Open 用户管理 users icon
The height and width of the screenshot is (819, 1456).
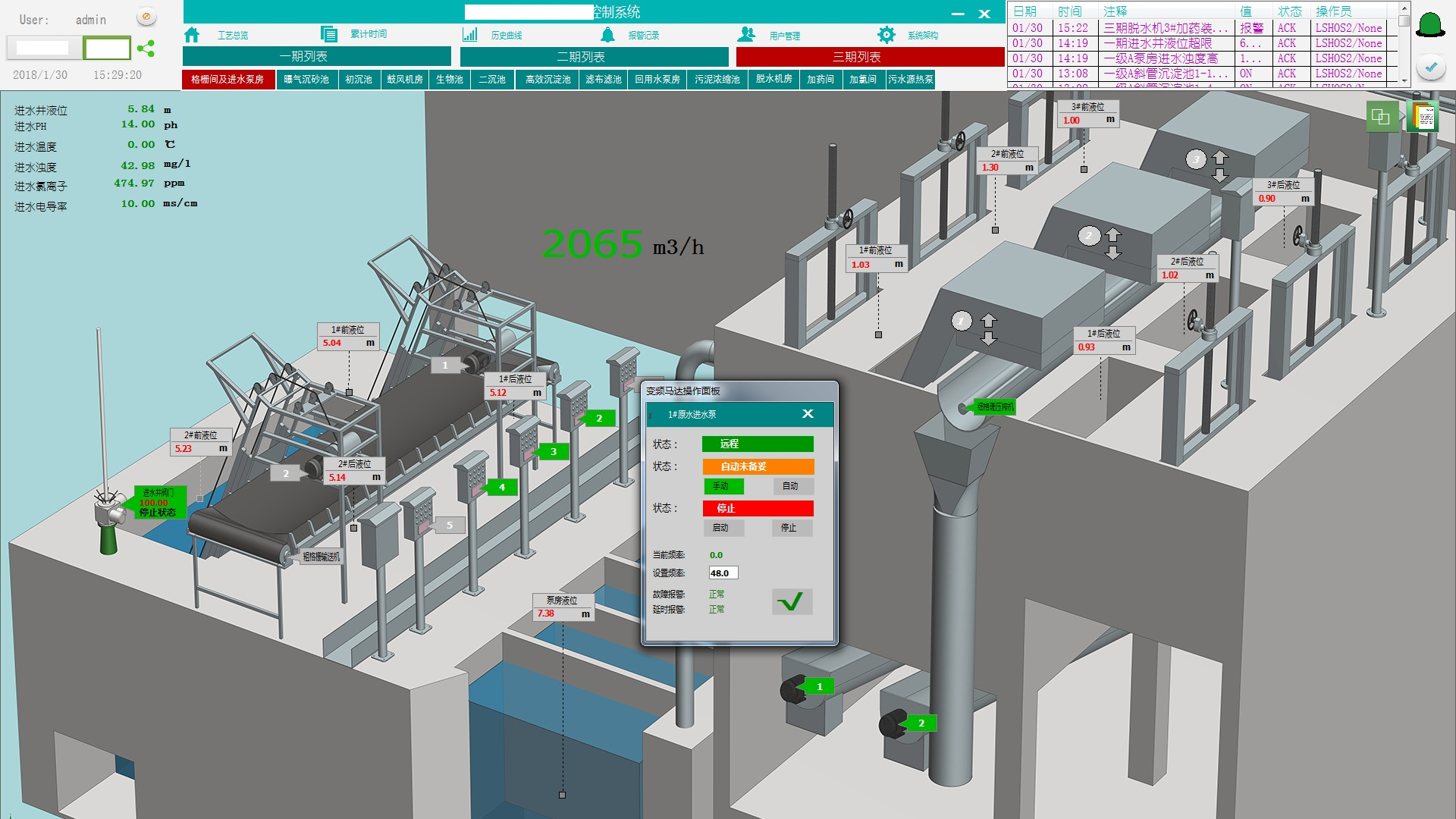pyautogui.click(x=746, y=35)
